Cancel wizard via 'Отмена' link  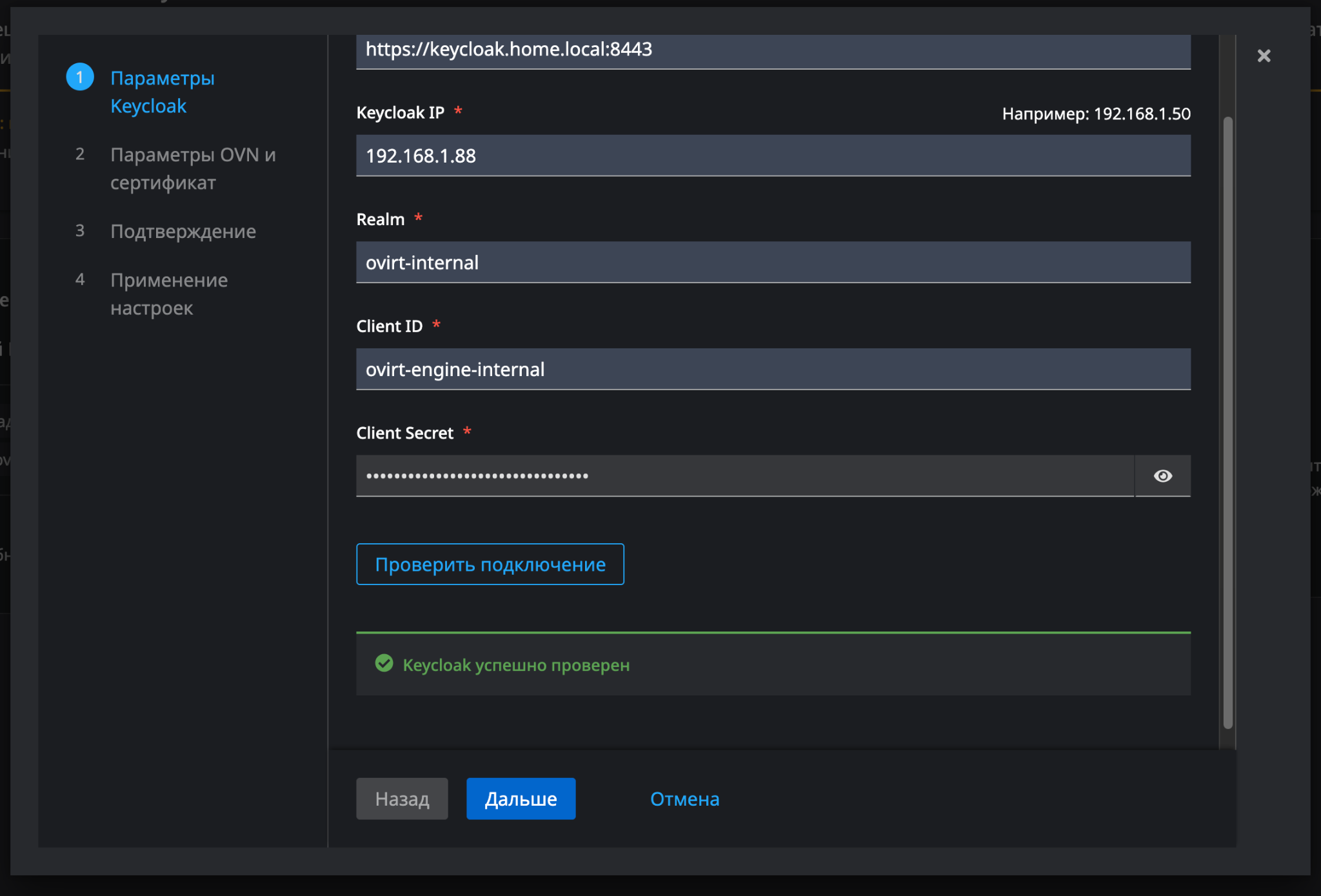click(x=684, y=799)
